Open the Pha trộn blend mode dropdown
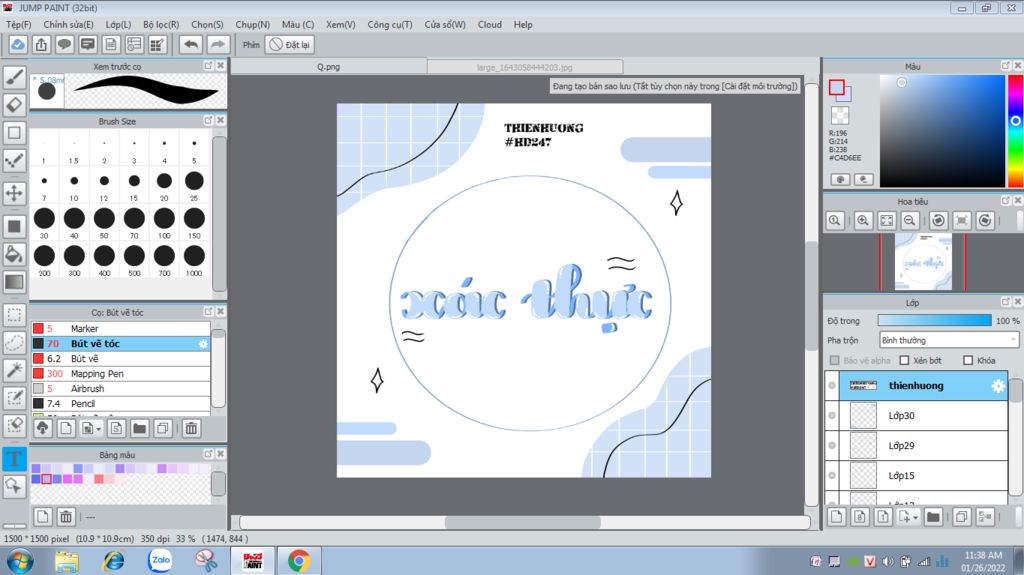The image size is (1024, 575). [x=948, y=340]
